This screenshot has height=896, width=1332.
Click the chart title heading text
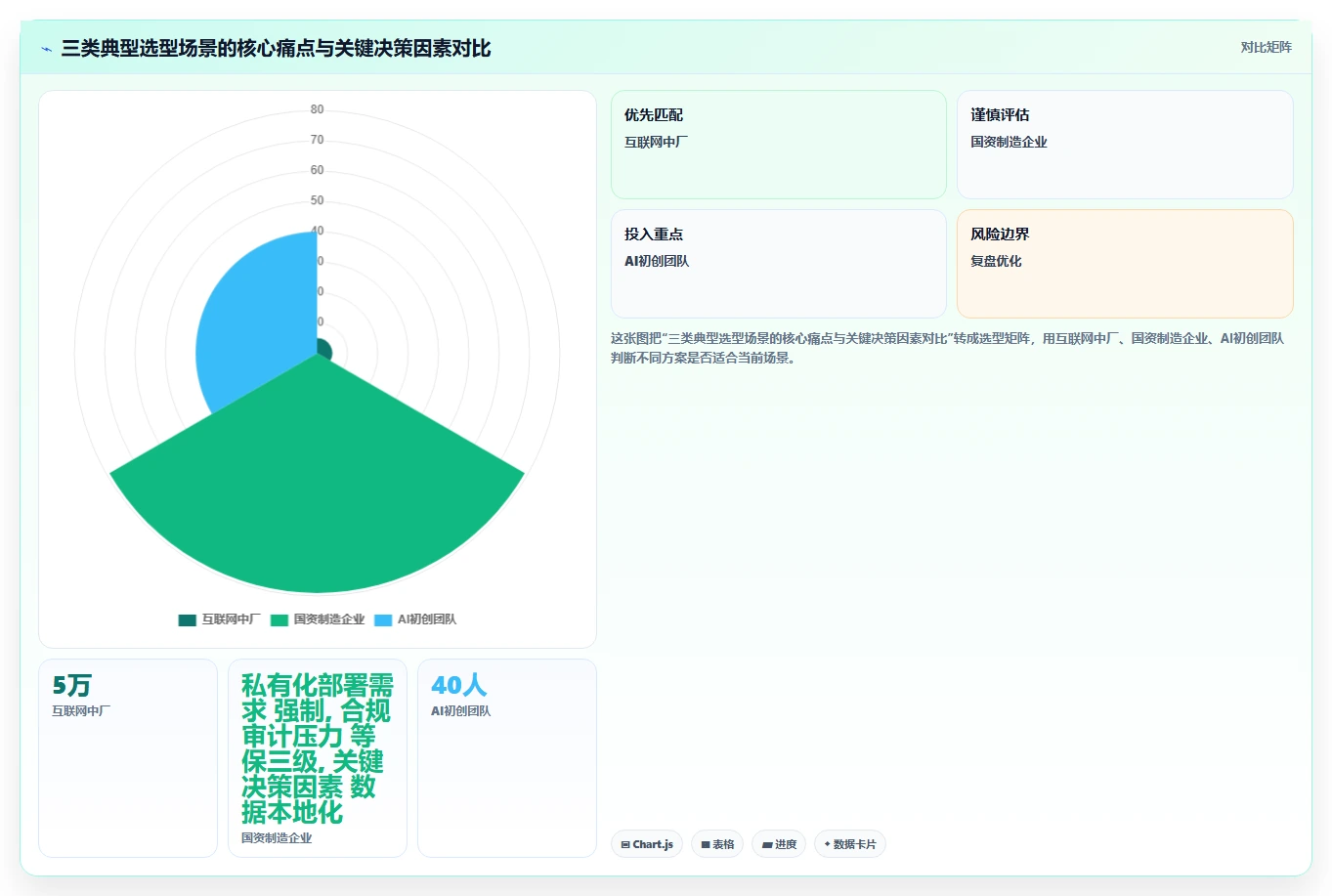click(276, 48)
